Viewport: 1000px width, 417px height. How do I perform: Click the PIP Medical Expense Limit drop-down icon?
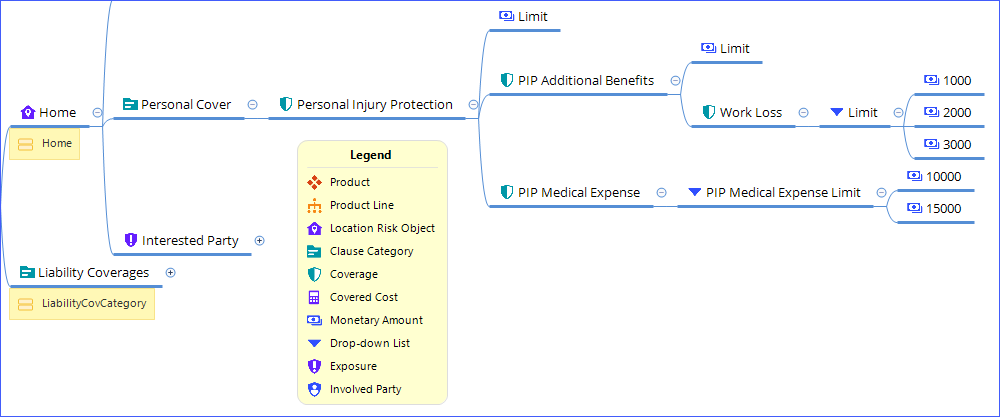695,192
